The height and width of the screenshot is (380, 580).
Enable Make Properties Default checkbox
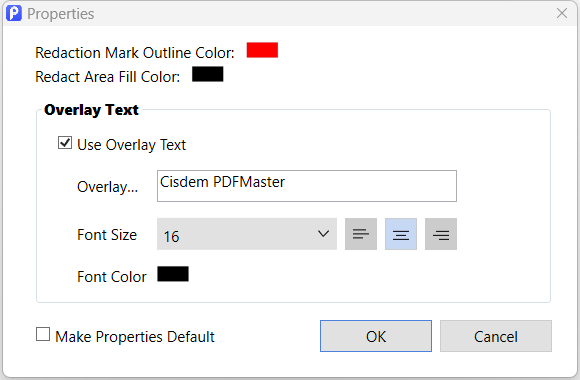[43, 334]
